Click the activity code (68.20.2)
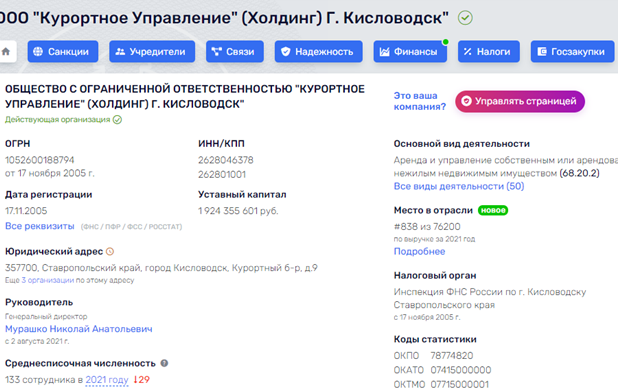This screenshot has height=391, width=618. pyautogui.click(x=579, y=173)
